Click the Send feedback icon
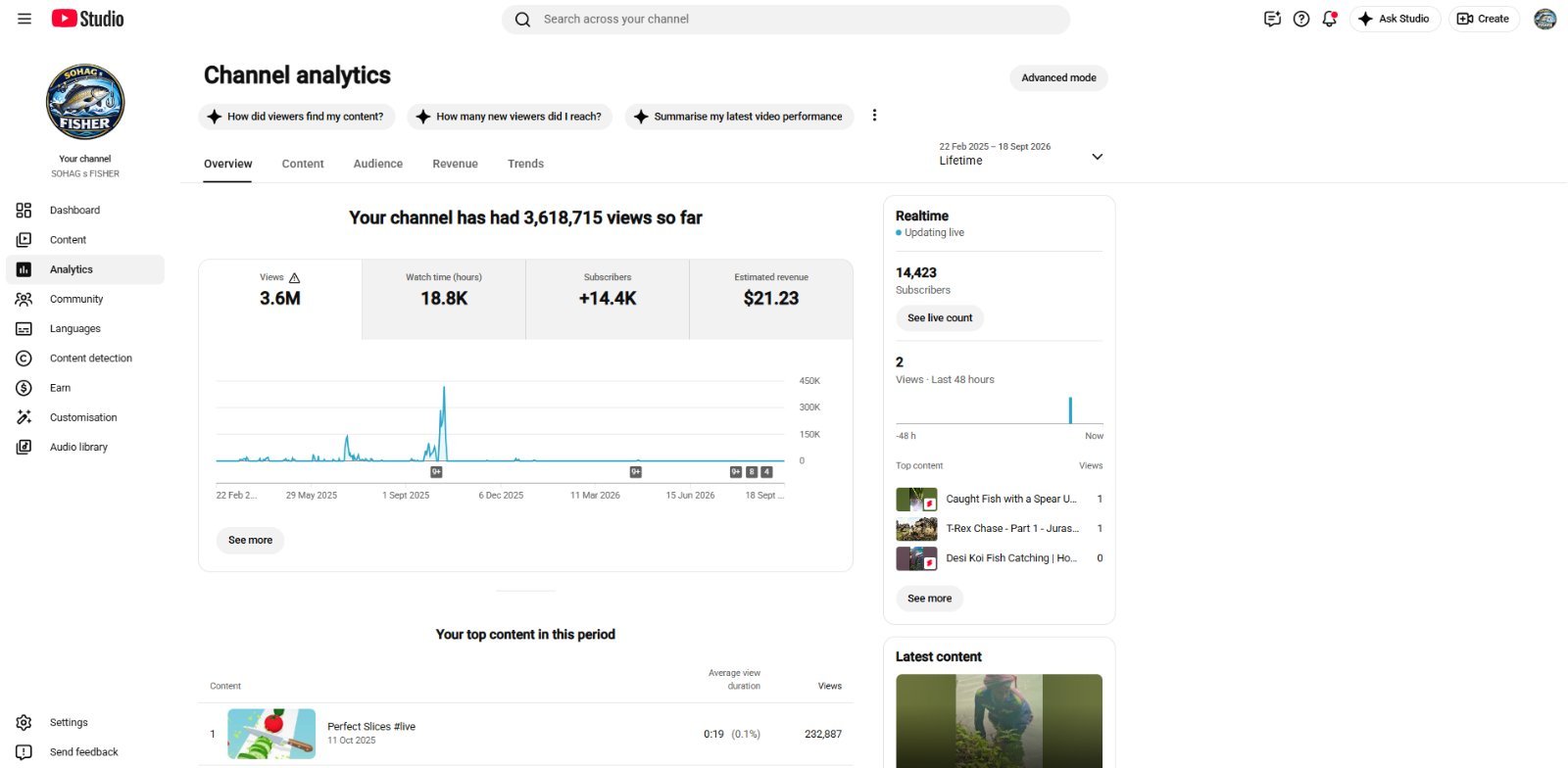Image resolution: width=1568 pixels, height=768 pixels. (x=24, y=752)
